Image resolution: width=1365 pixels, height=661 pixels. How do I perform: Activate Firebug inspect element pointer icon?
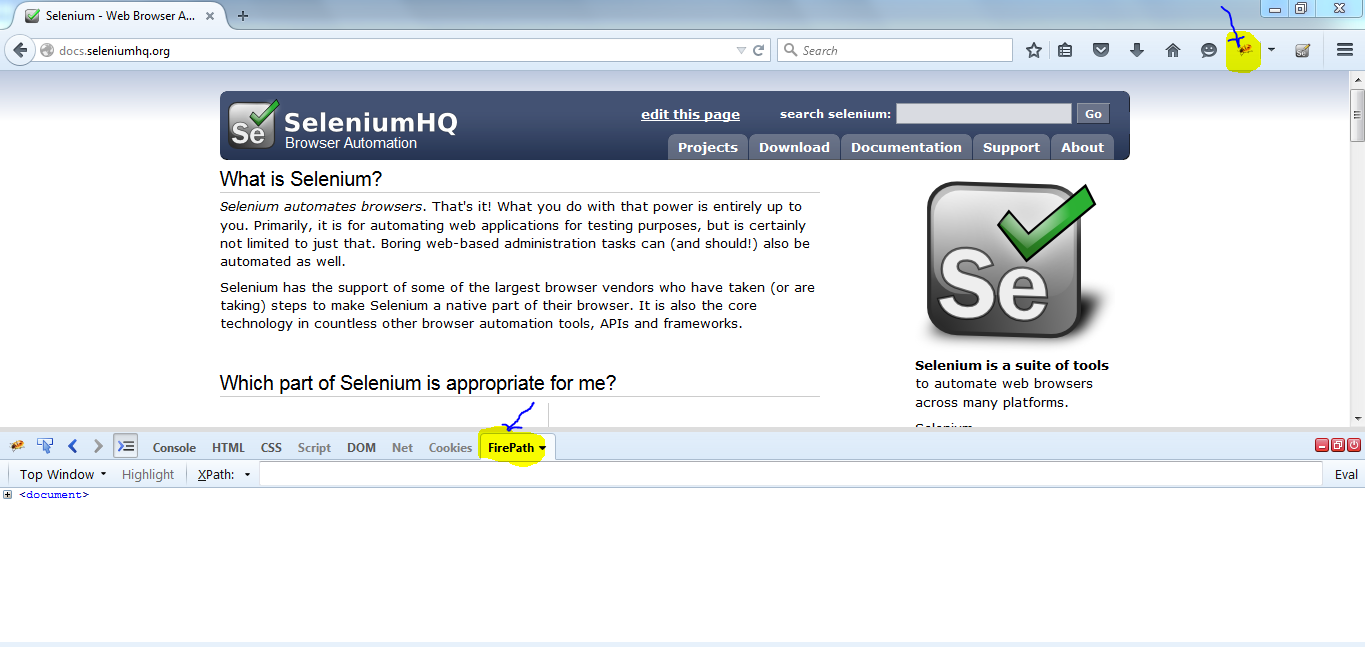(x=45, y=446)
